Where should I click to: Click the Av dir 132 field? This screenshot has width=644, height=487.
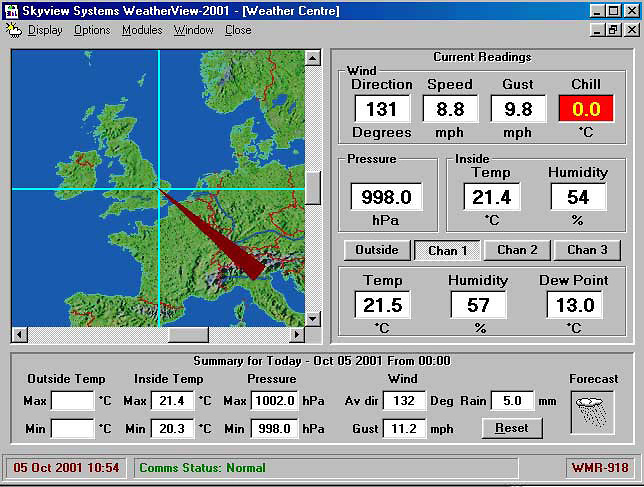404,401
